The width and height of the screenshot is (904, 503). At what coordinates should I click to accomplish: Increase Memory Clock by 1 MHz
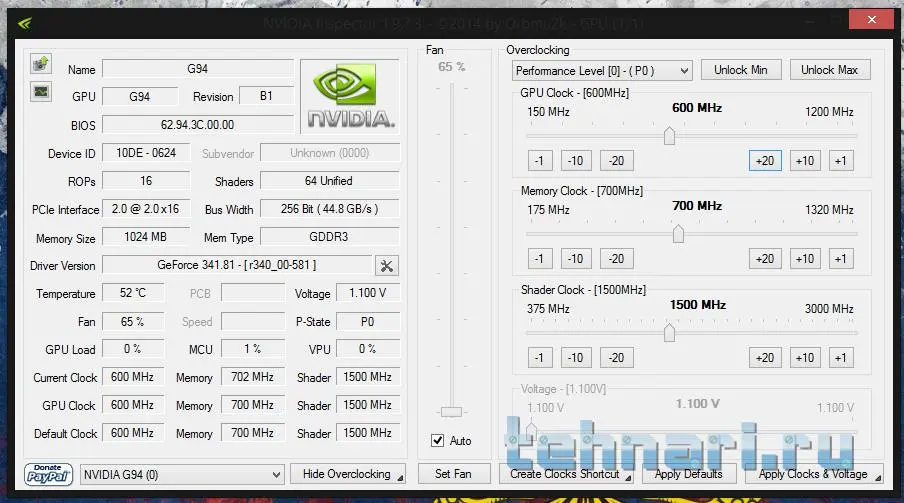[x=841, y=259]
